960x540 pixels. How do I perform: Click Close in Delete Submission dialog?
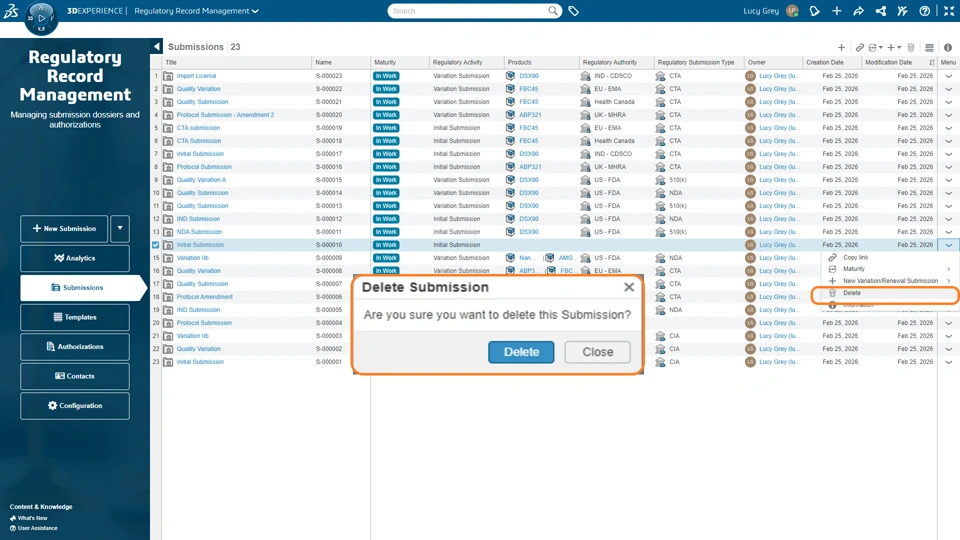pyautogui.click(x=598, y=352)
